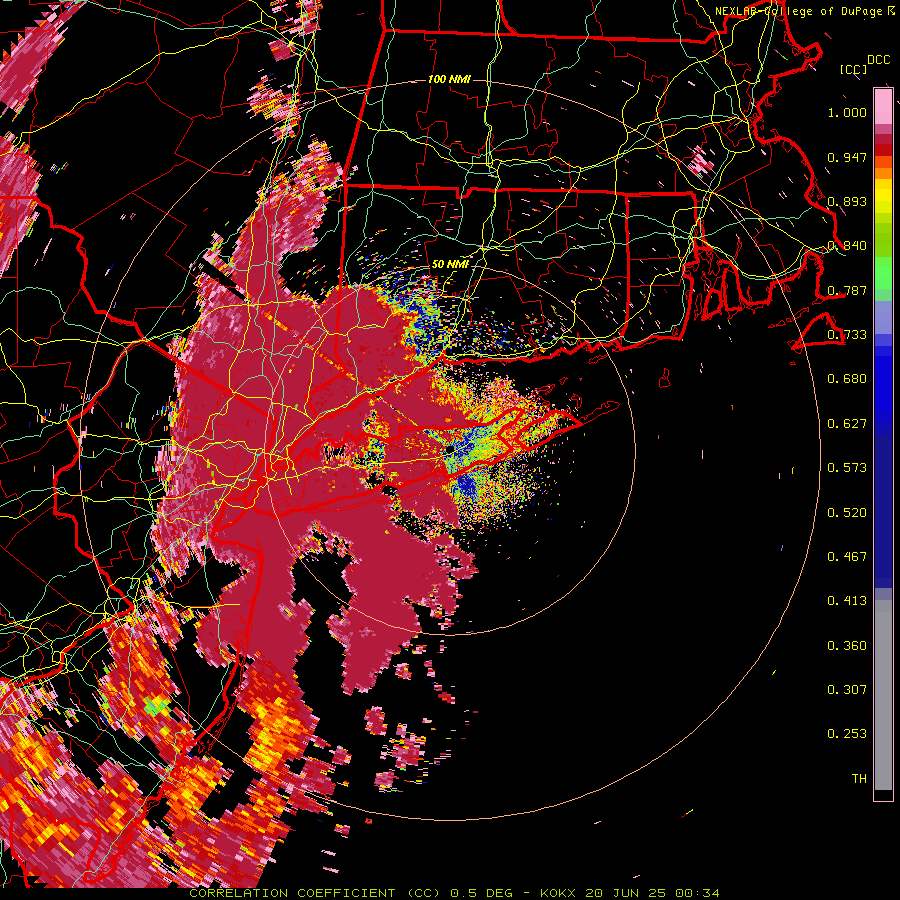Image resolution: width=900 pixels, height=900 pixels.
Task: Click the 00:34 timestamp in the footer
Action: [697, 893]
